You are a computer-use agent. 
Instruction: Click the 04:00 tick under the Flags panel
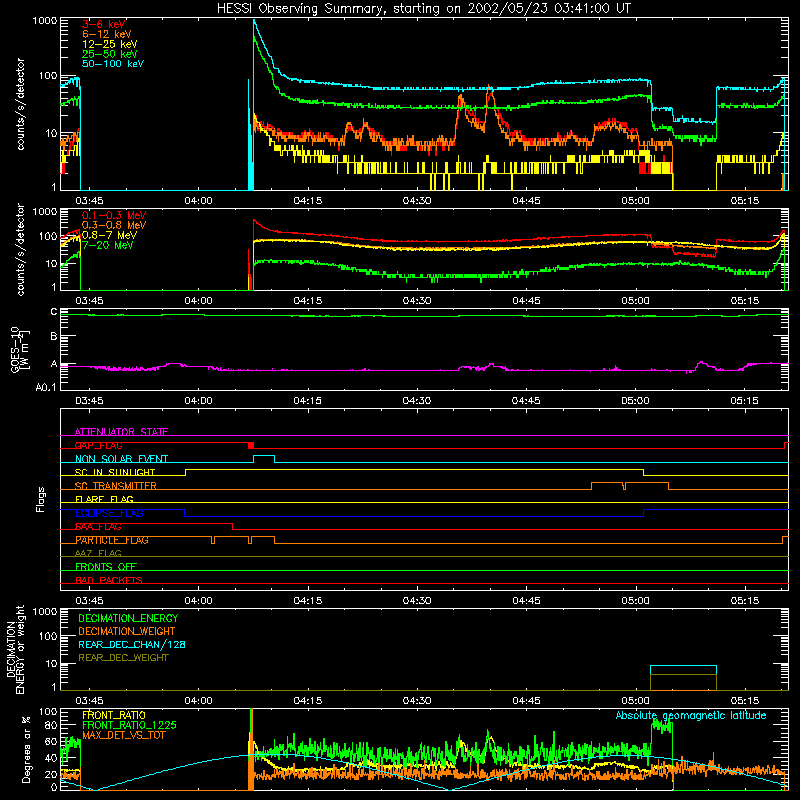click(x=198, y=601)
